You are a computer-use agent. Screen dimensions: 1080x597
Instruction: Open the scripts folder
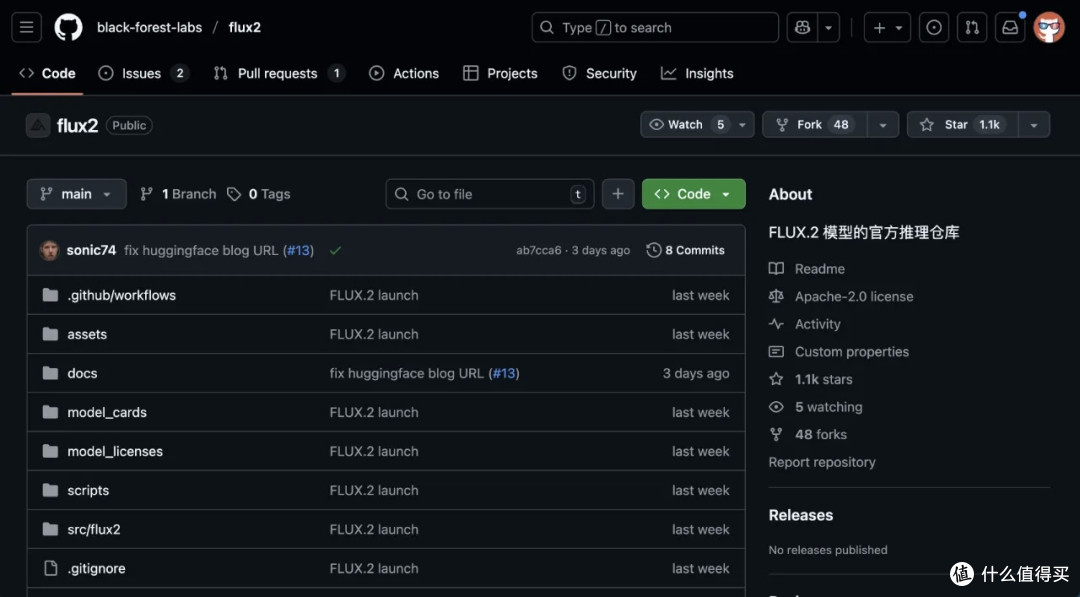click(x=88, y=490)
